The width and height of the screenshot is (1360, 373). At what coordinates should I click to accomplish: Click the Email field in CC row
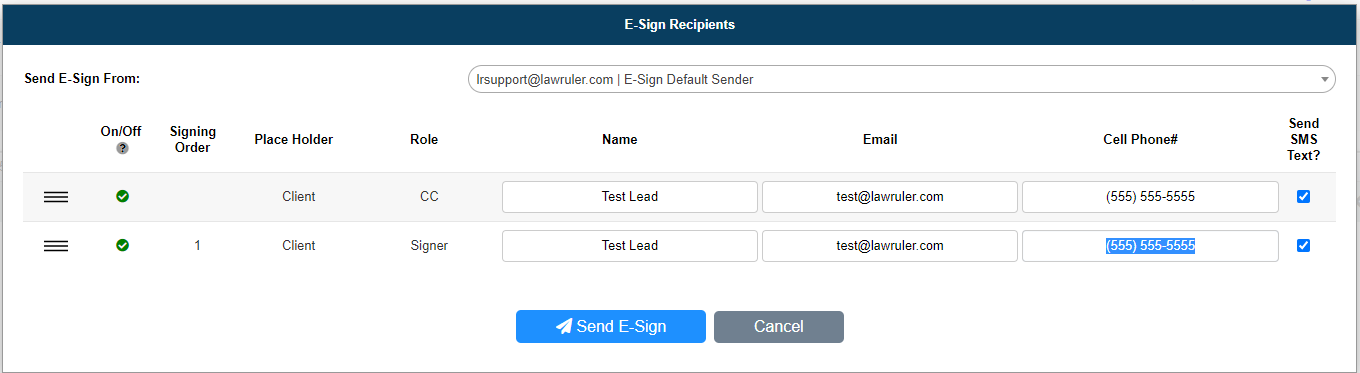tap(890, 197)
